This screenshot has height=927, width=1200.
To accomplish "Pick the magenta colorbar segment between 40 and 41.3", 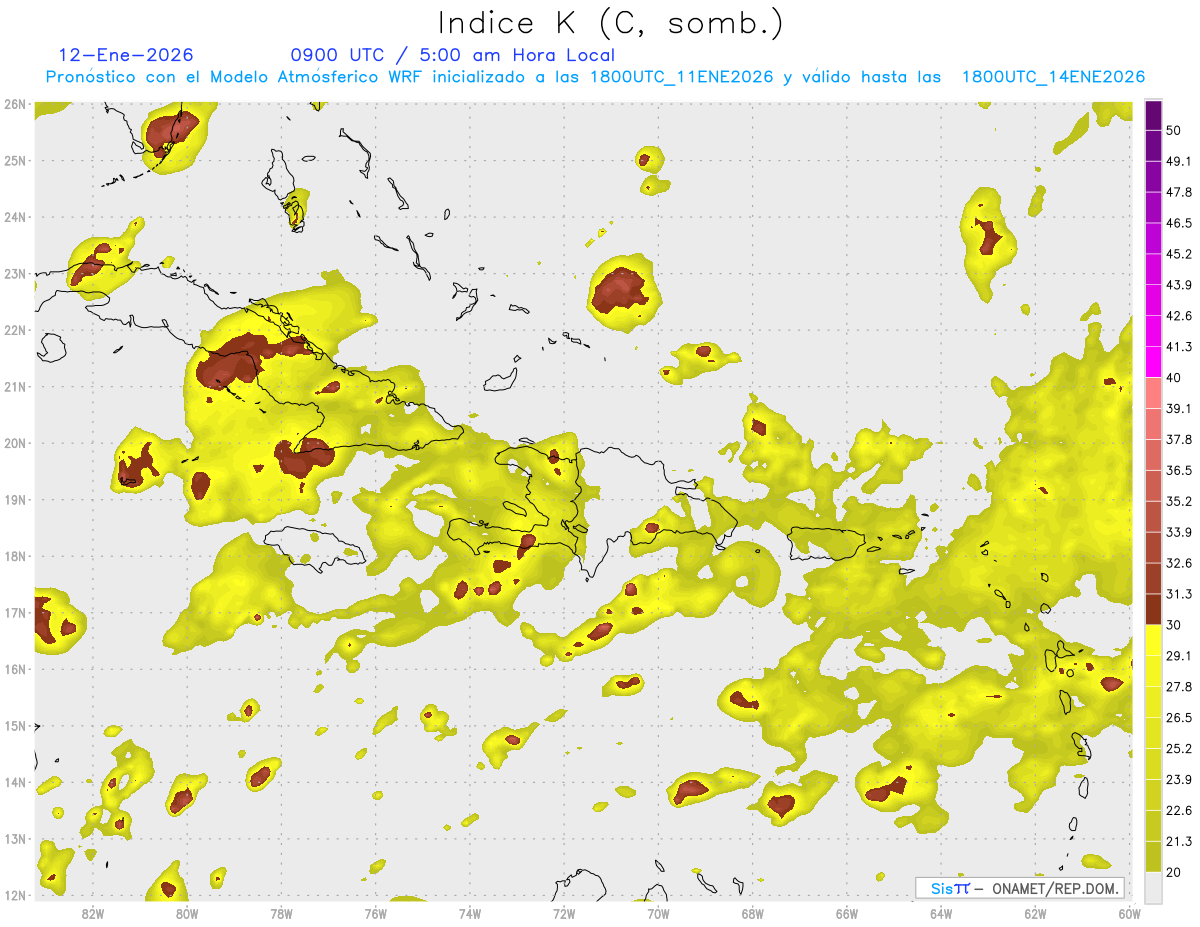I will click(x=1153, y=362).
